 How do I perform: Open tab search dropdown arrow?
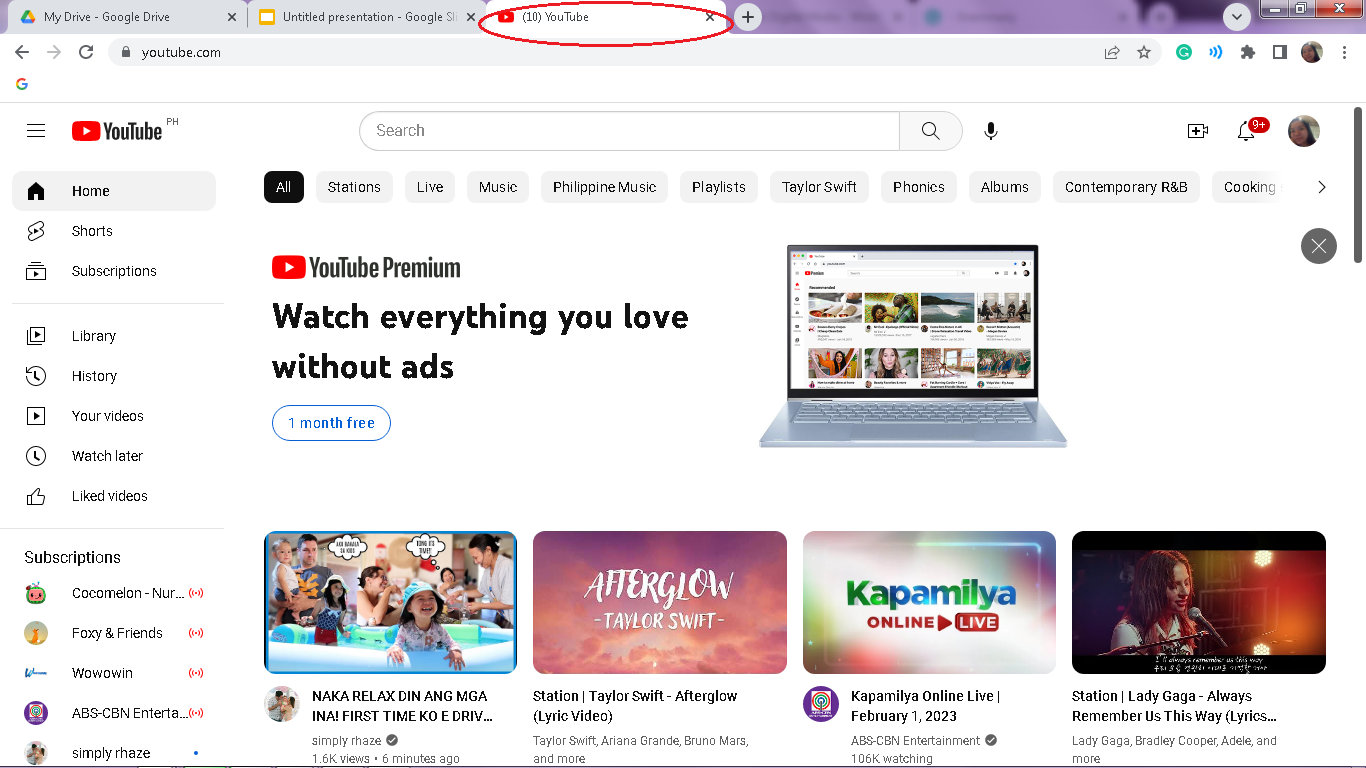click(x=1237, y=17)
